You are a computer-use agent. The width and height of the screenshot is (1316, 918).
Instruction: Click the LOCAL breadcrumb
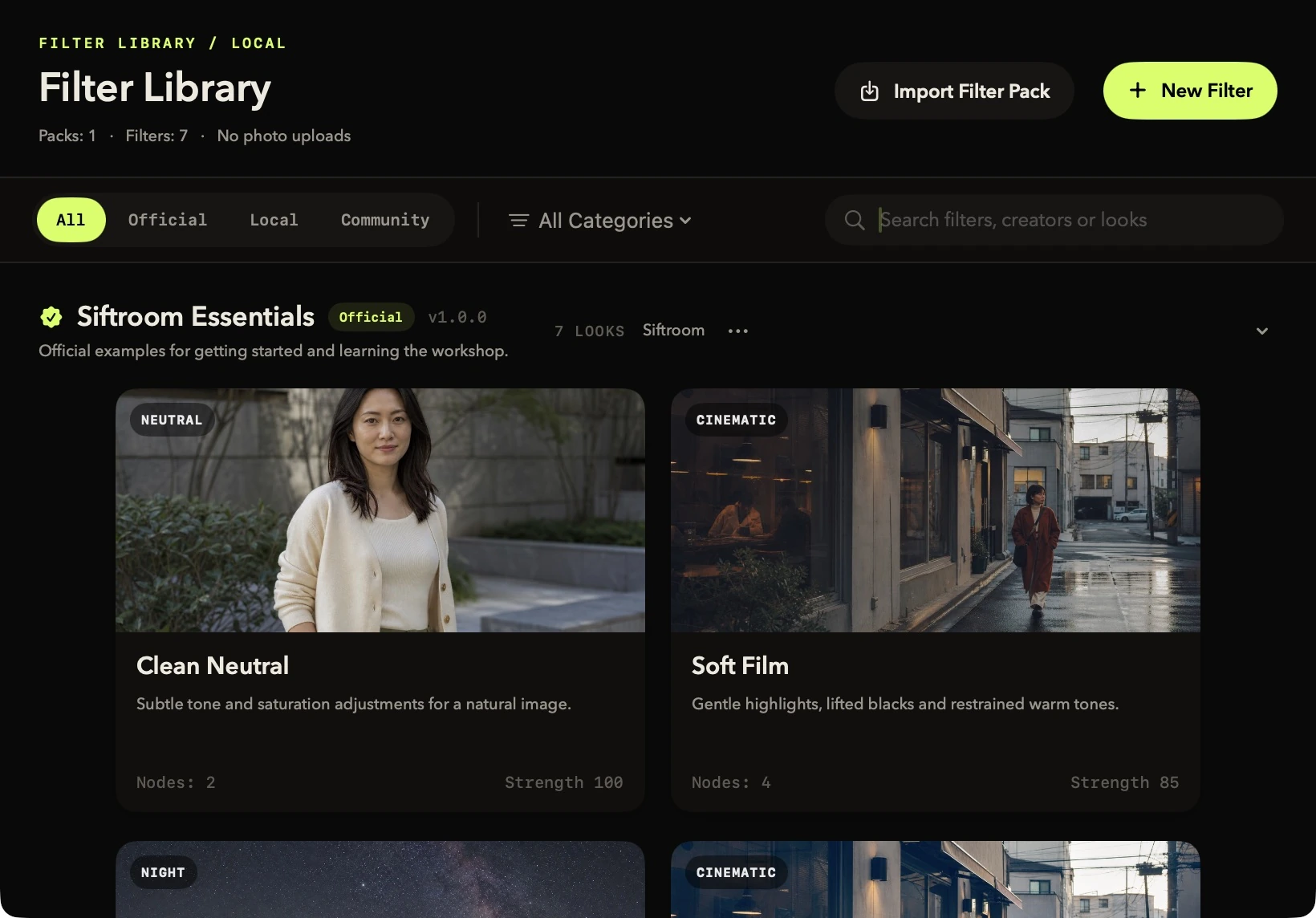click(258, 43)
